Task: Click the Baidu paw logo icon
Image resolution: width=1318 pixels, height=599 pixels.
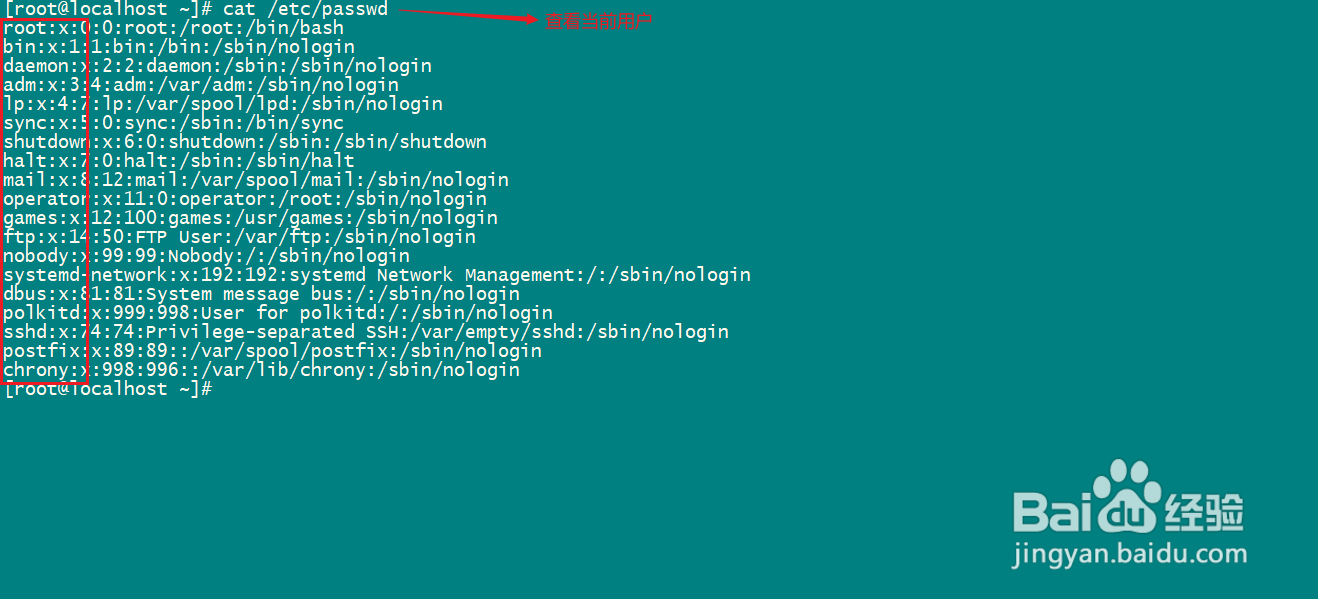Action: tap(1126, 498)
